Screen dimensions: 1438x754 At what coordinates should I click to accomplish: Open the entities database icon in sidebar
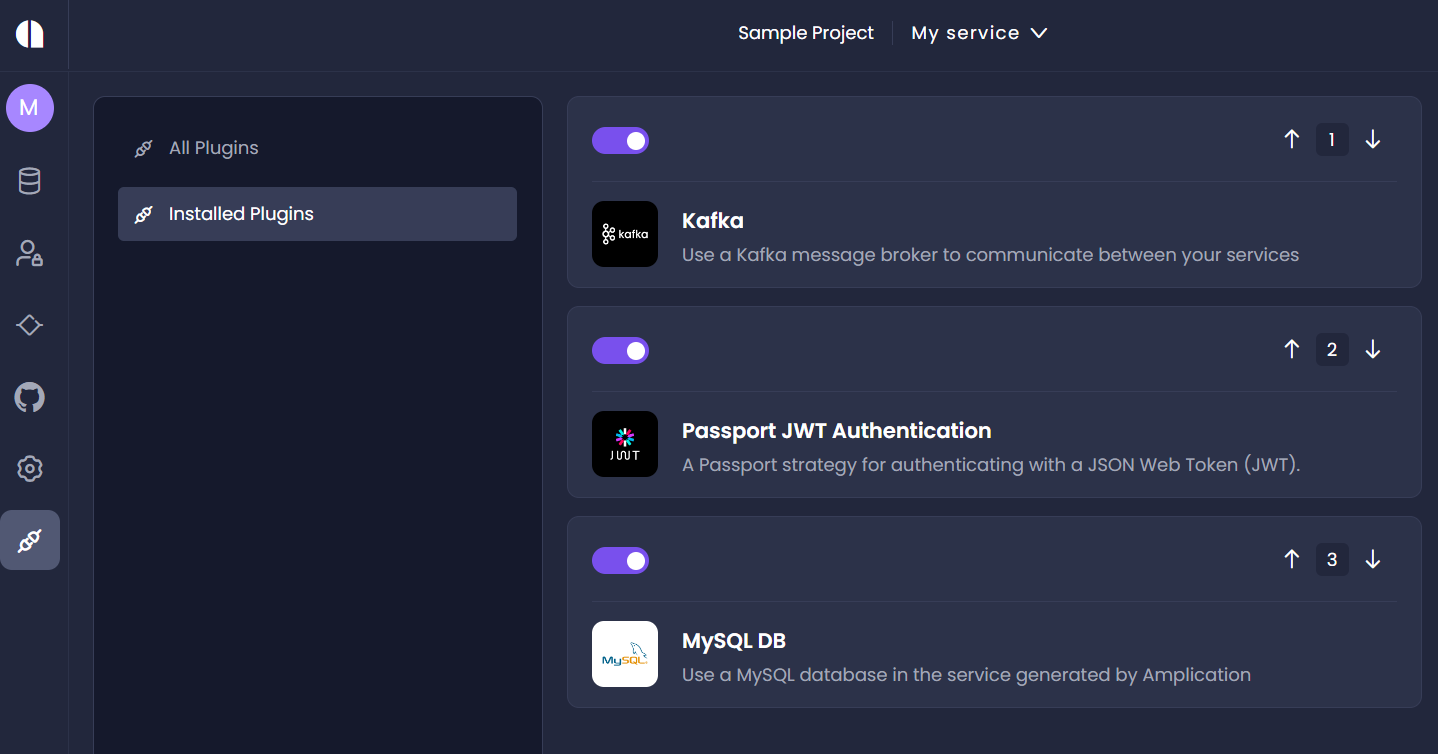pos(30,182)
